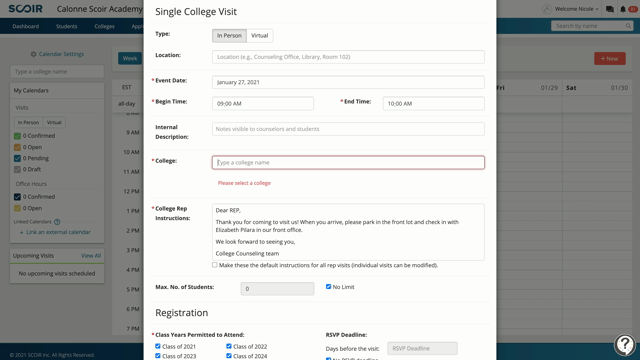
Task: Select the In Person visit type
Action: pos(229,36)
